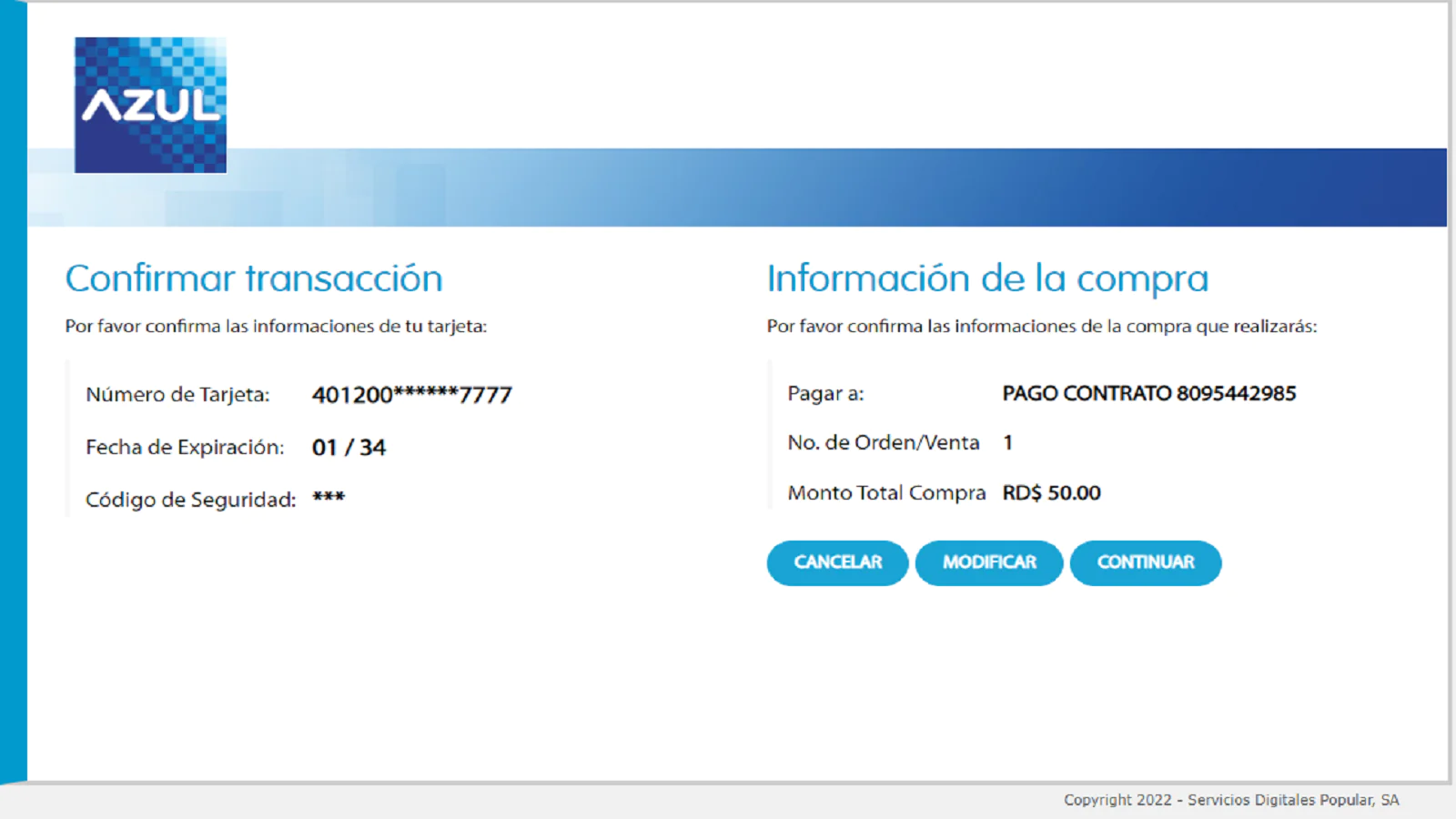Click MODIFICAR to edit the details
Viewport: 1456px width, 819px height.
pos(989,562)
